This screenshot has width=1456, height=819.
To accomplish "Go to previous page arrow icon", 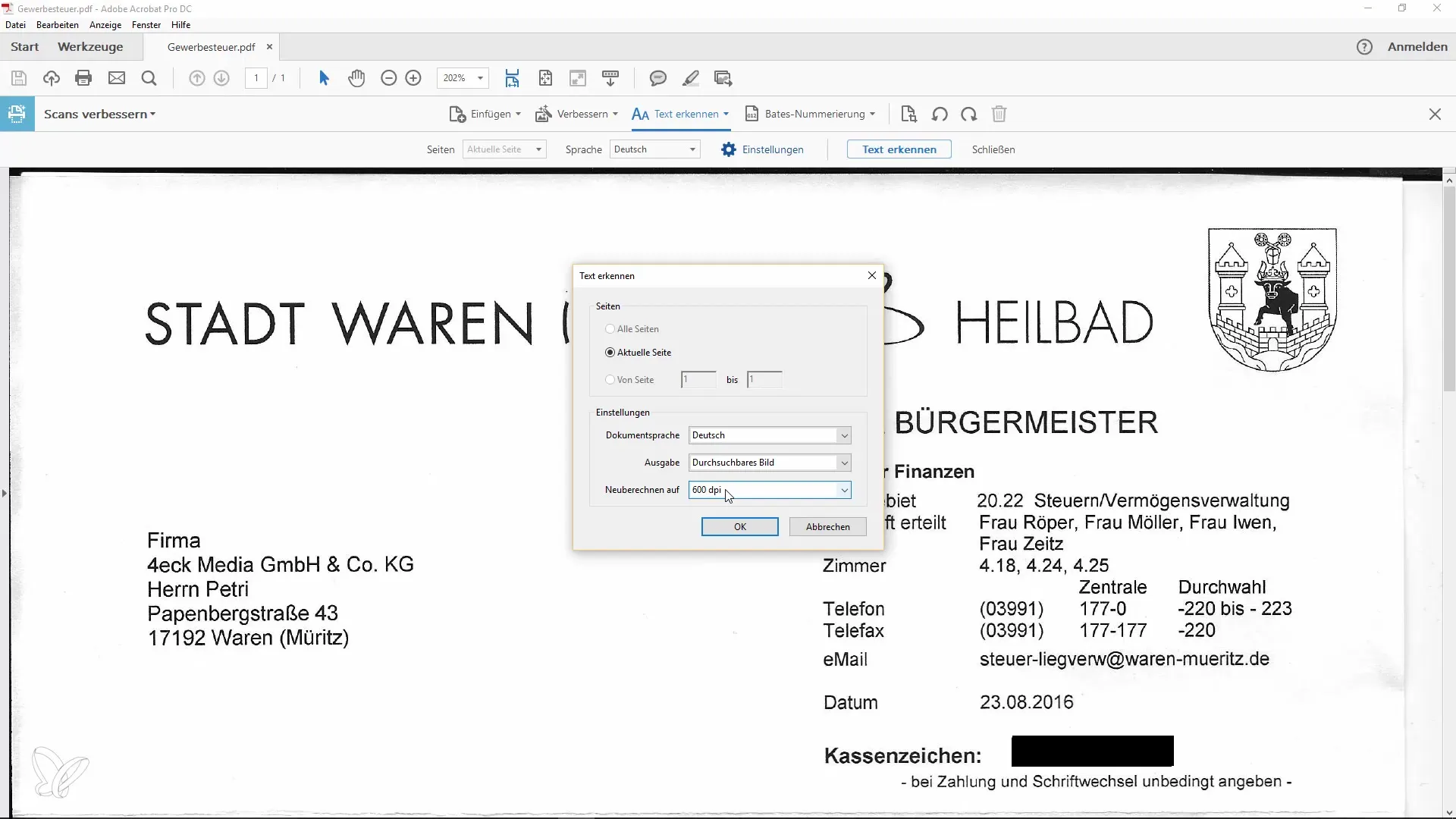I will (x=197, y=78).
